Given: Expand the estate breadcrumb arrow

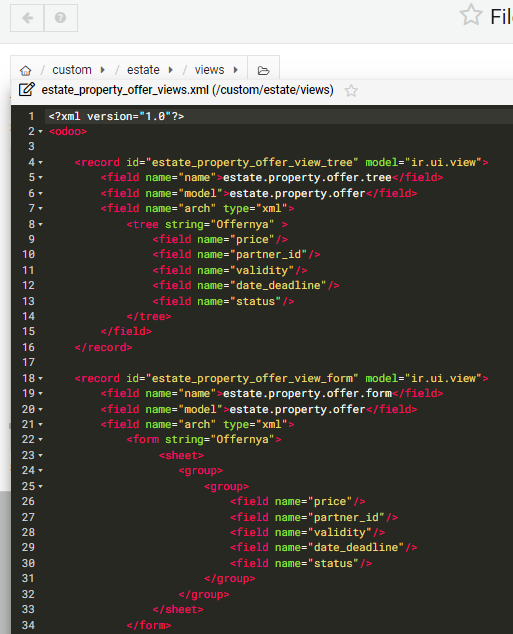Looking at the screenshot, I should [171, 70].
